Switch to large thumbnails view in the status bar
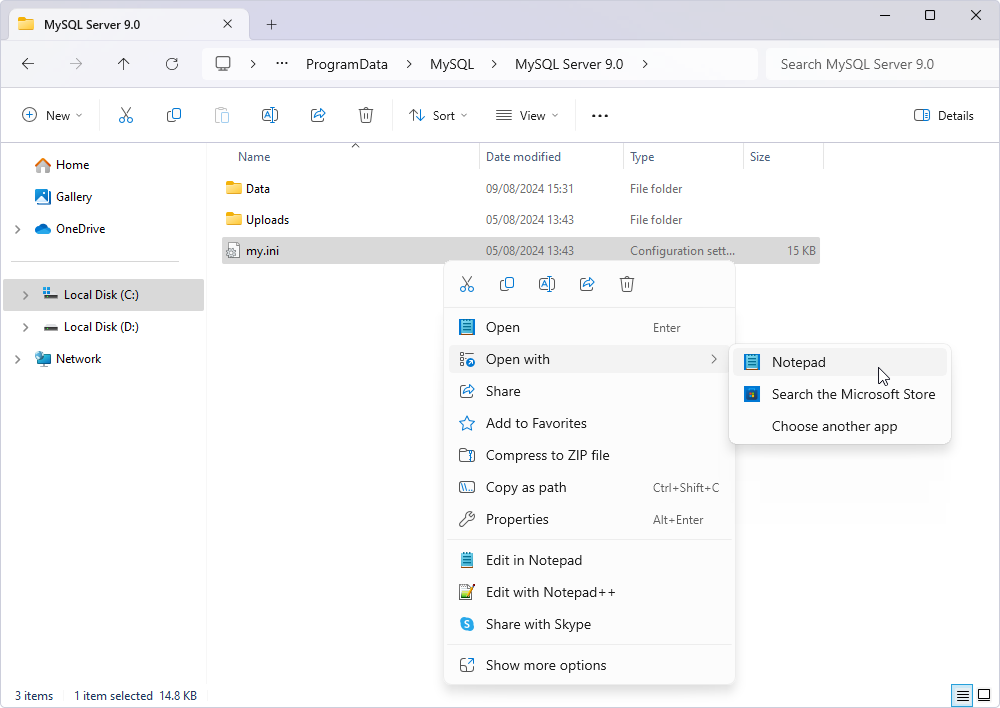The width and height of the screenshot is (1000, 708). (x=984, y=695)
